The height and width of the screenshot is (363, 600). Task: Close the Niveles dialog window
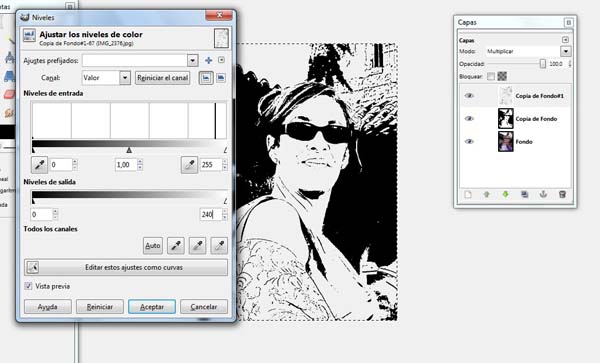click(219, 15)
